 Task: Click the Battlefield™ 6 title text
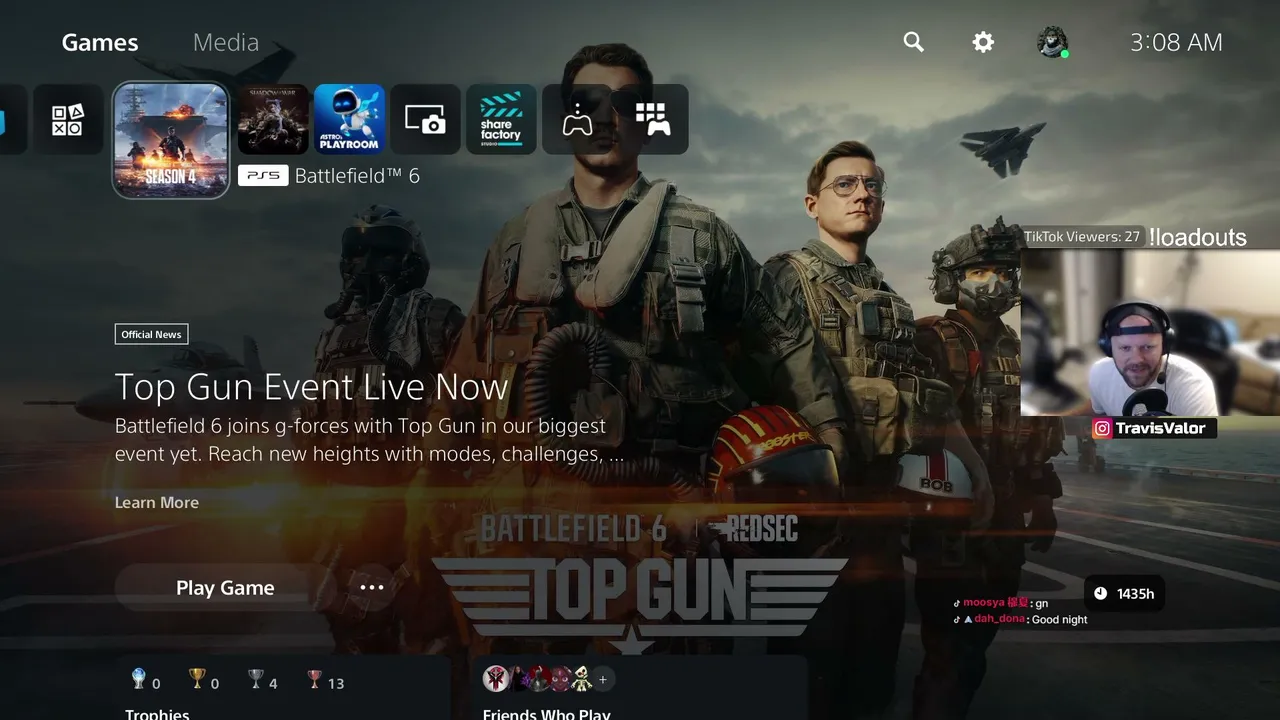[357, 176]
